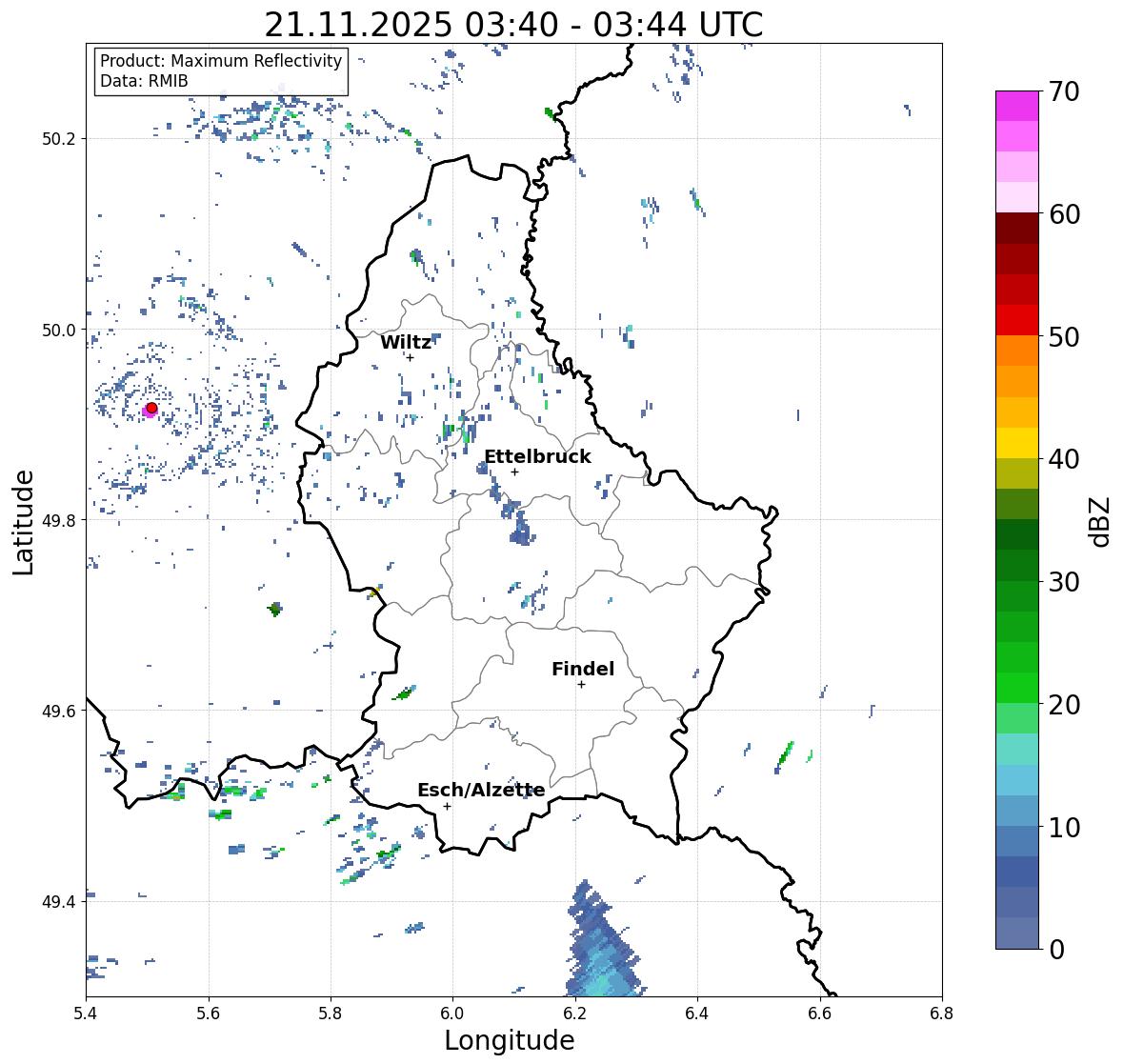This screenshot has width=1123, height=1064.
Task: Click the 6.6 longitude tick label
Action: click(x=820, y=1014)
